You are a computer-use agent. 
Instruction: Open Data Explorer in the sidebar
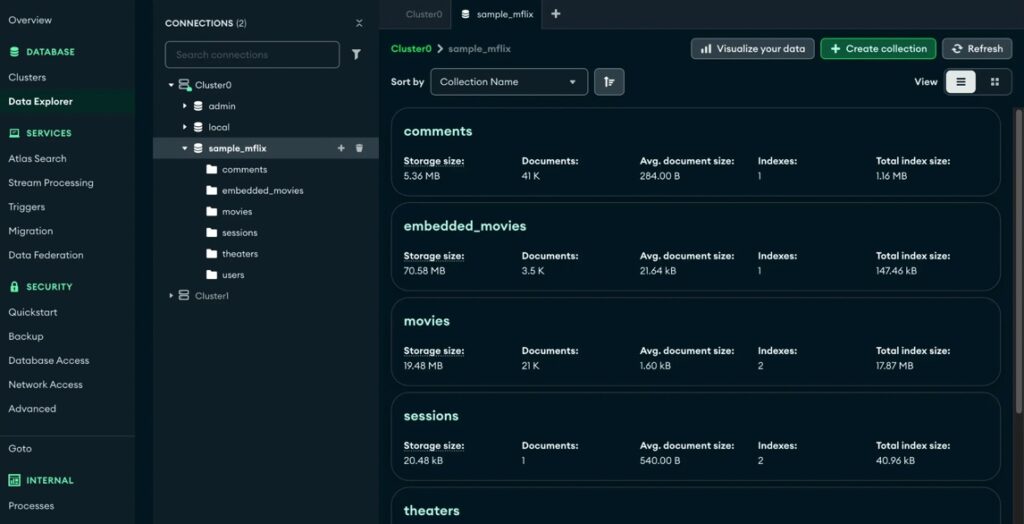tap(40, 101)
